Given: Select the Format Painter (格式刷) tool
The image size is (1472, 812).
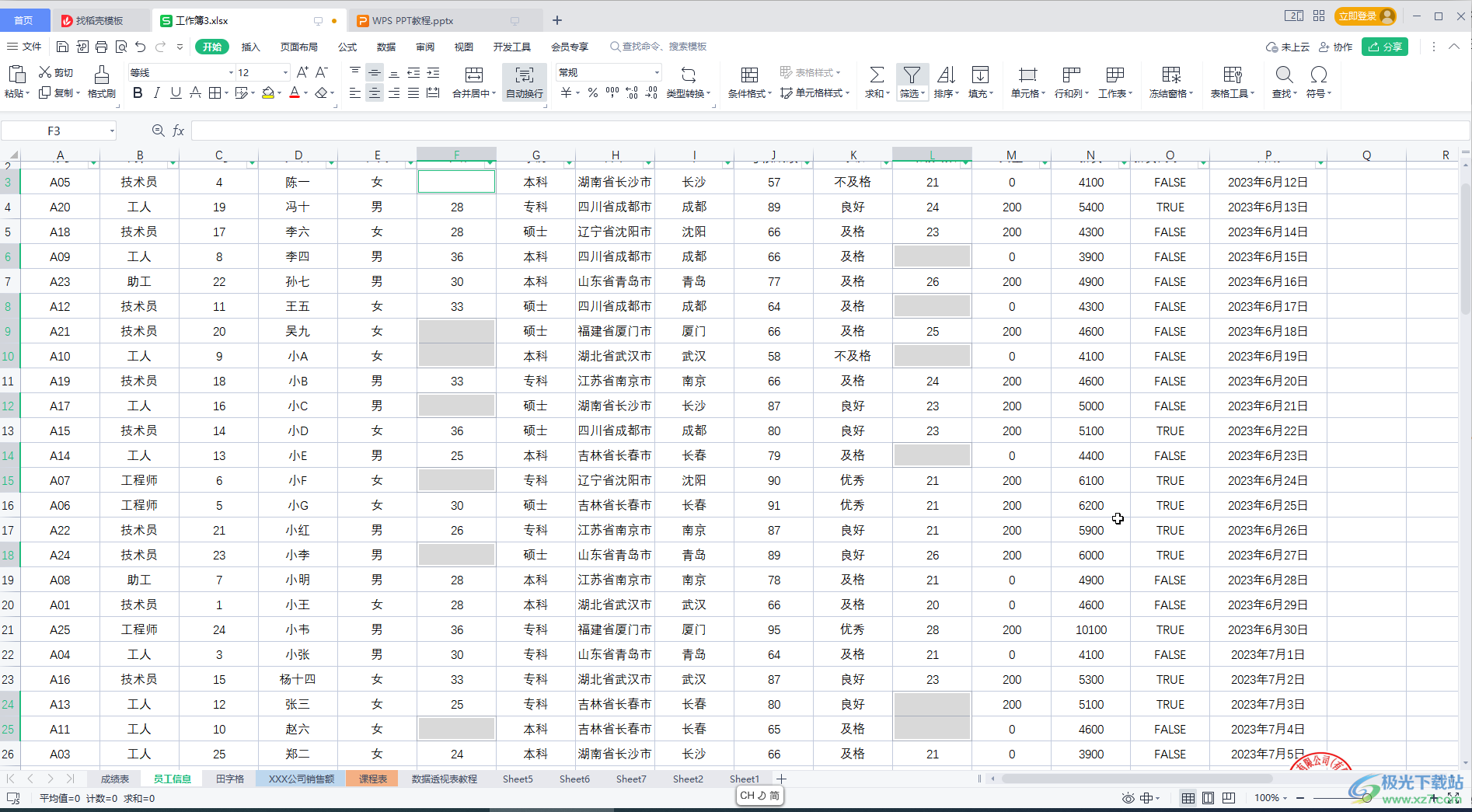Looking at the screenshot, I should pos(101,81).
